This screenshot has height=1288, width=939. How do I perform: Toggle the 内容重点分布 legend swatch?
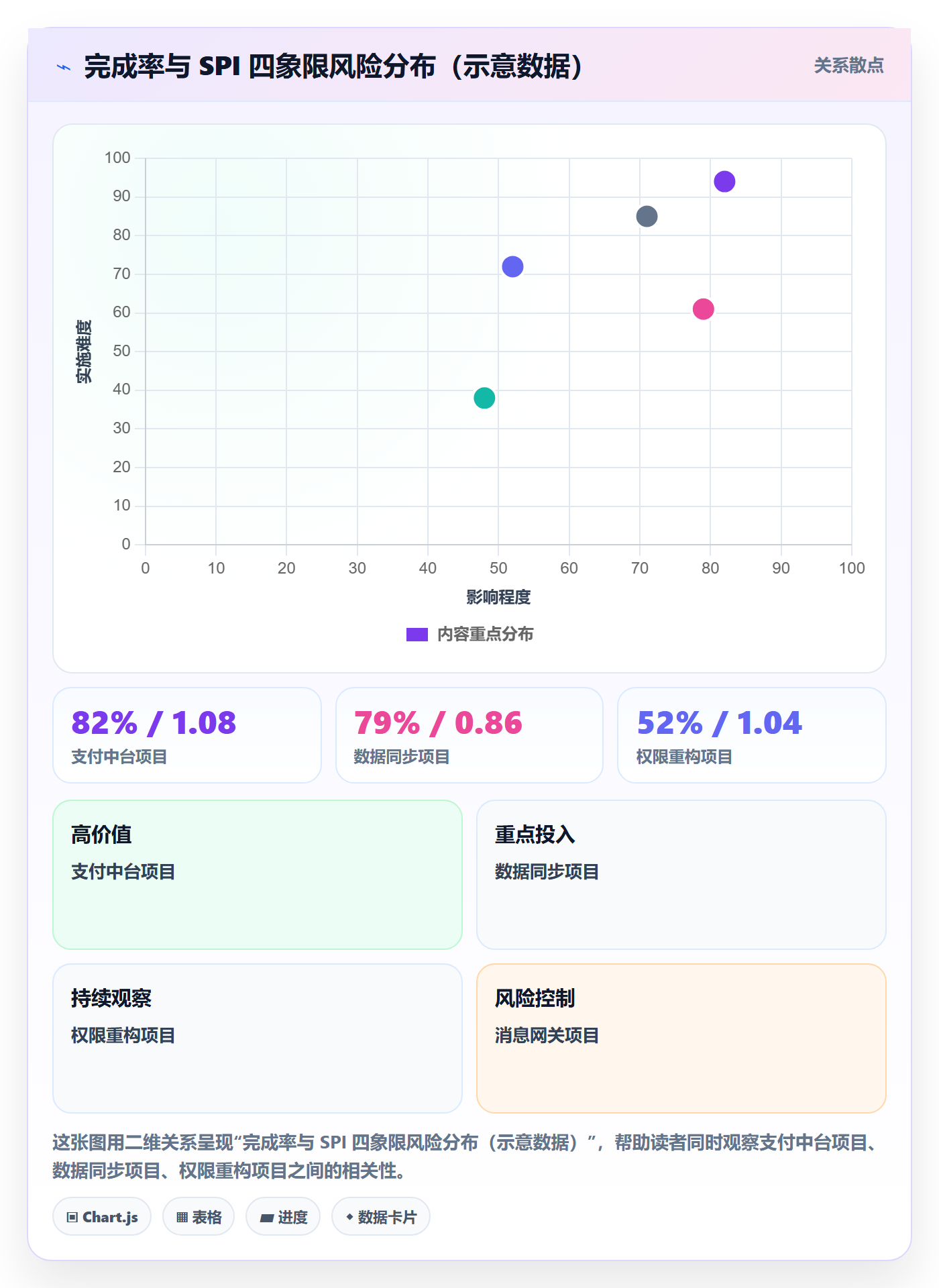417,635
